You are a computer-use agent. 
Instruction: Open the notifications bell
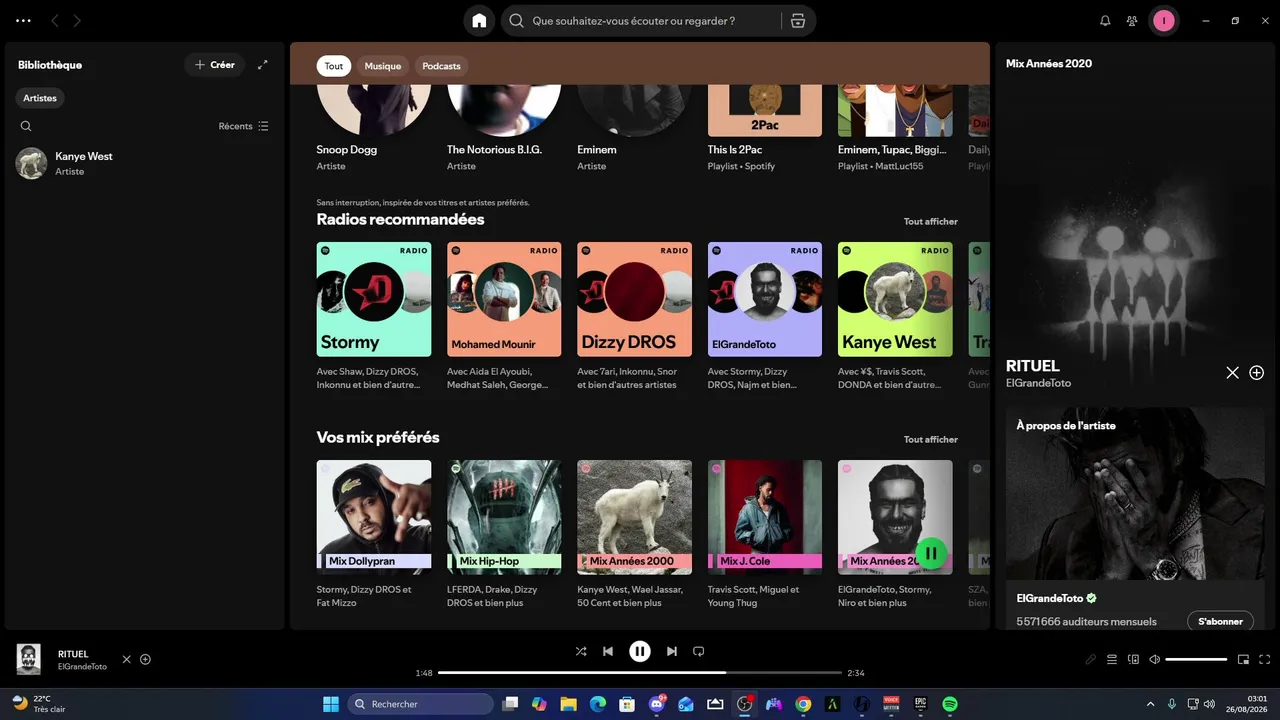pyautogui.click(x=1105, y=21)
